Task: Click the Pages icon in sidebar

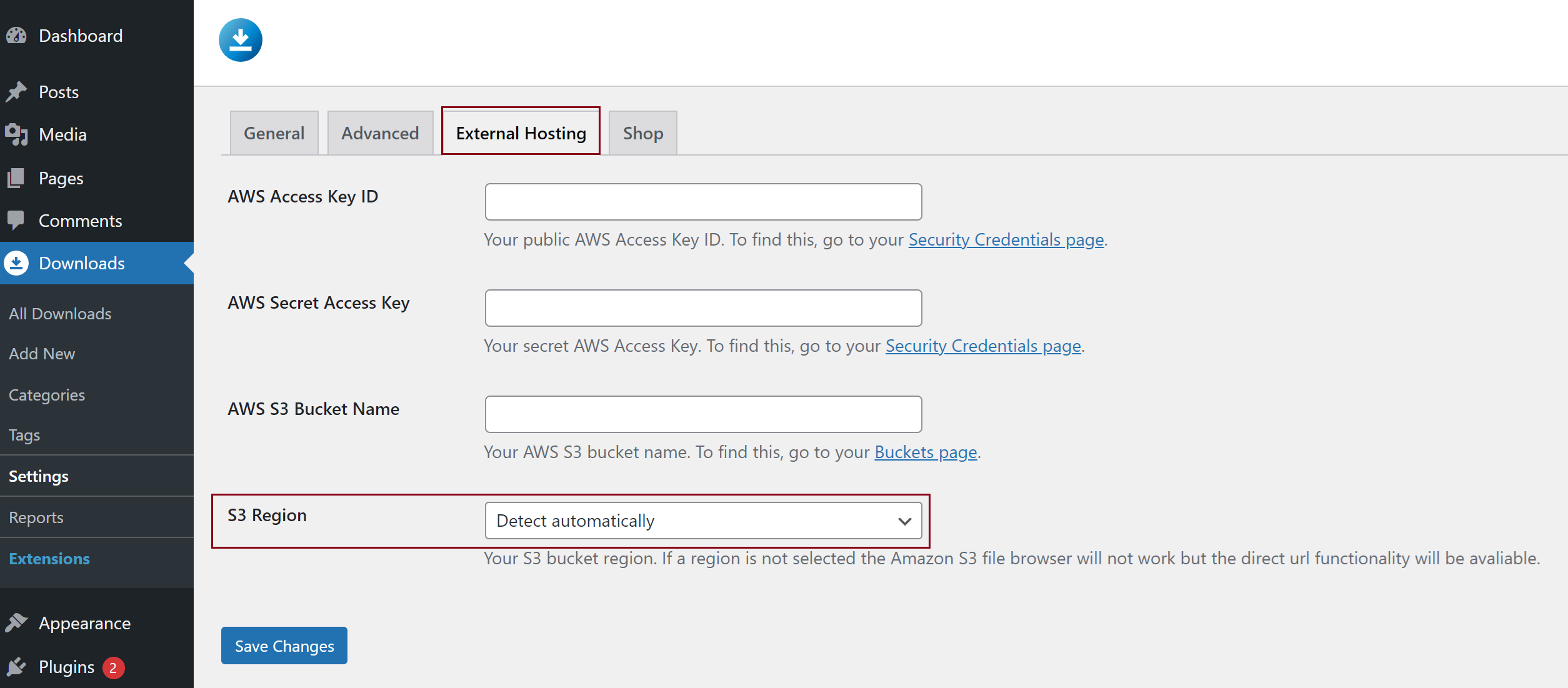Action: coord(16,178)
